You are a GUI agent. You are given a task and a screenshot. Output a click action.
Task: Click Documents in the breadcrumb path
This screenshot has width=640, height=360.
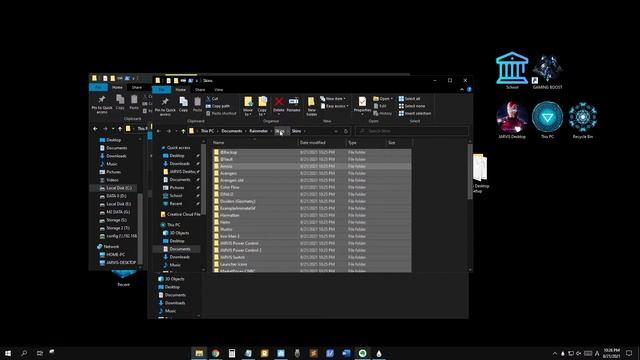pyautogui.click(x=231, y=131)
